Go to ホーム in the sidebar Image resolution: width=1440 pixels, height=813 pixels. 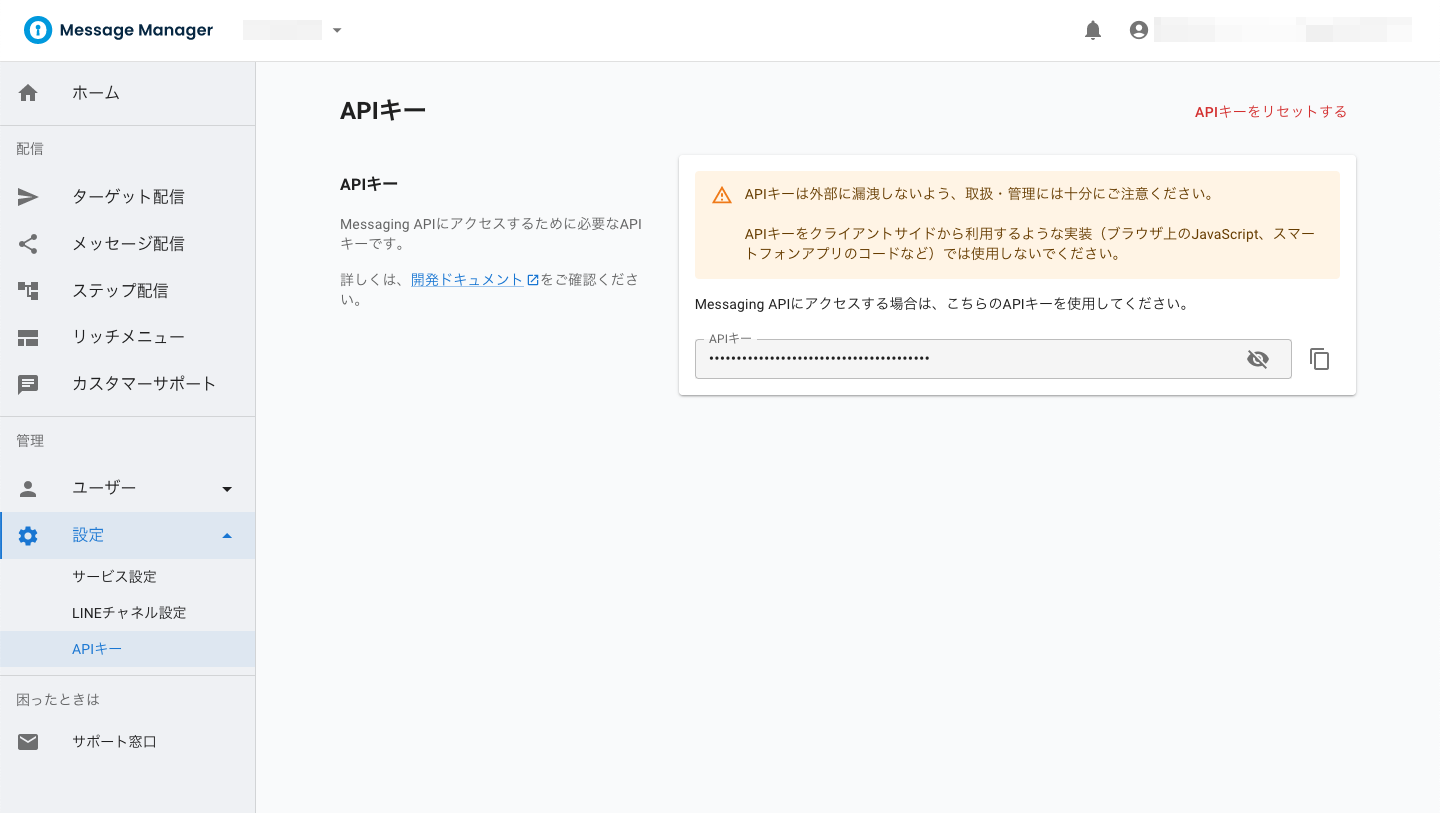[127, 93]
